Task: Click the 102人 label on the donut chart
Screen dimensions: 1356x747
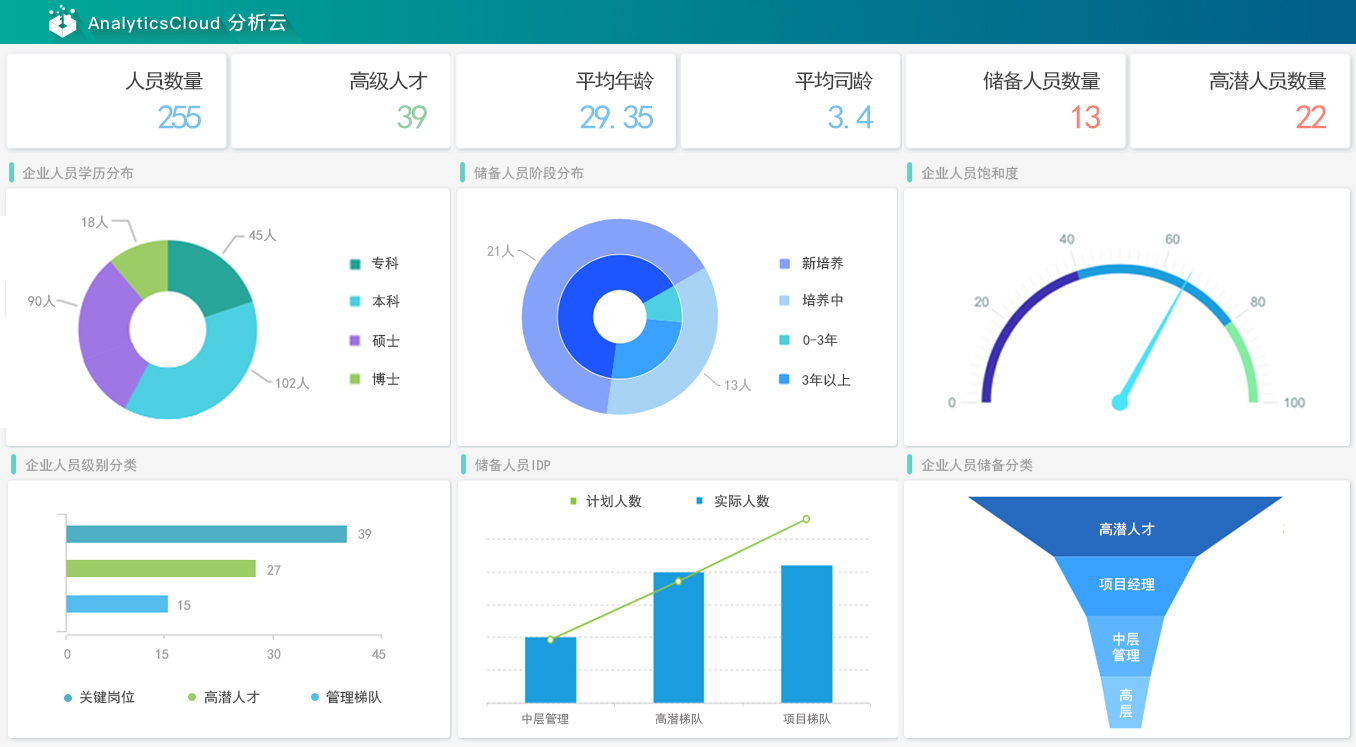Action: [292, 383]
